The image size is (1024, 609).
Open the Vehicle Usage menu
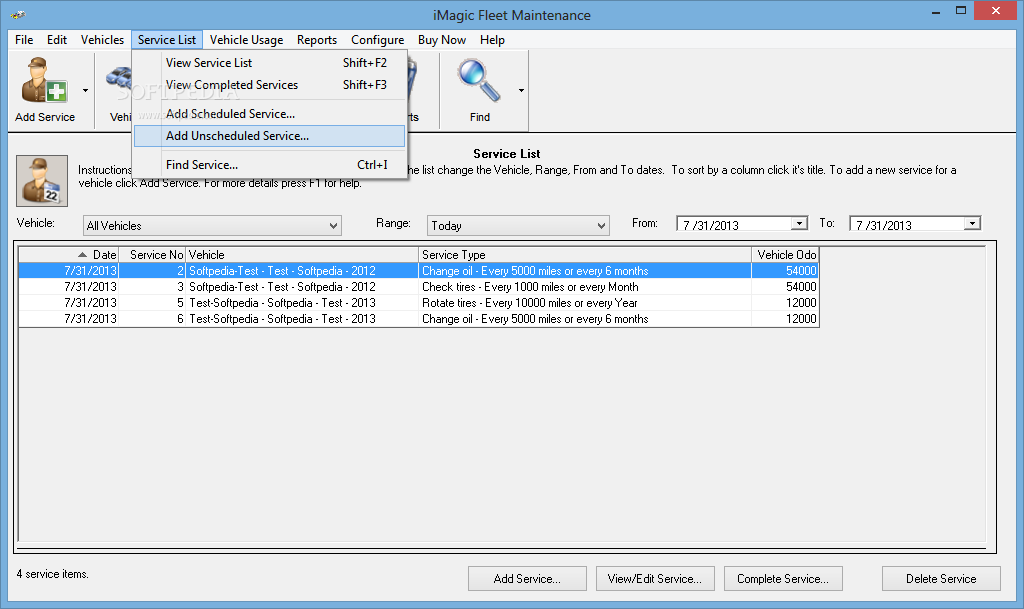tap(246, 40)
